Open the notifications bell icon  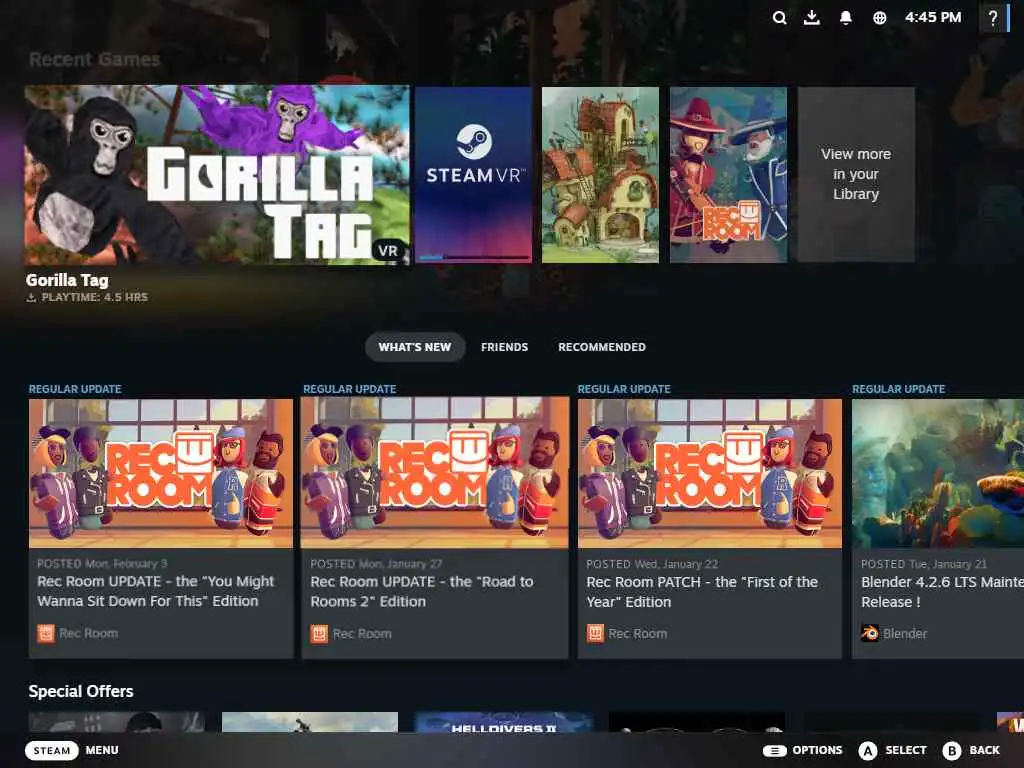click(846, 18)
